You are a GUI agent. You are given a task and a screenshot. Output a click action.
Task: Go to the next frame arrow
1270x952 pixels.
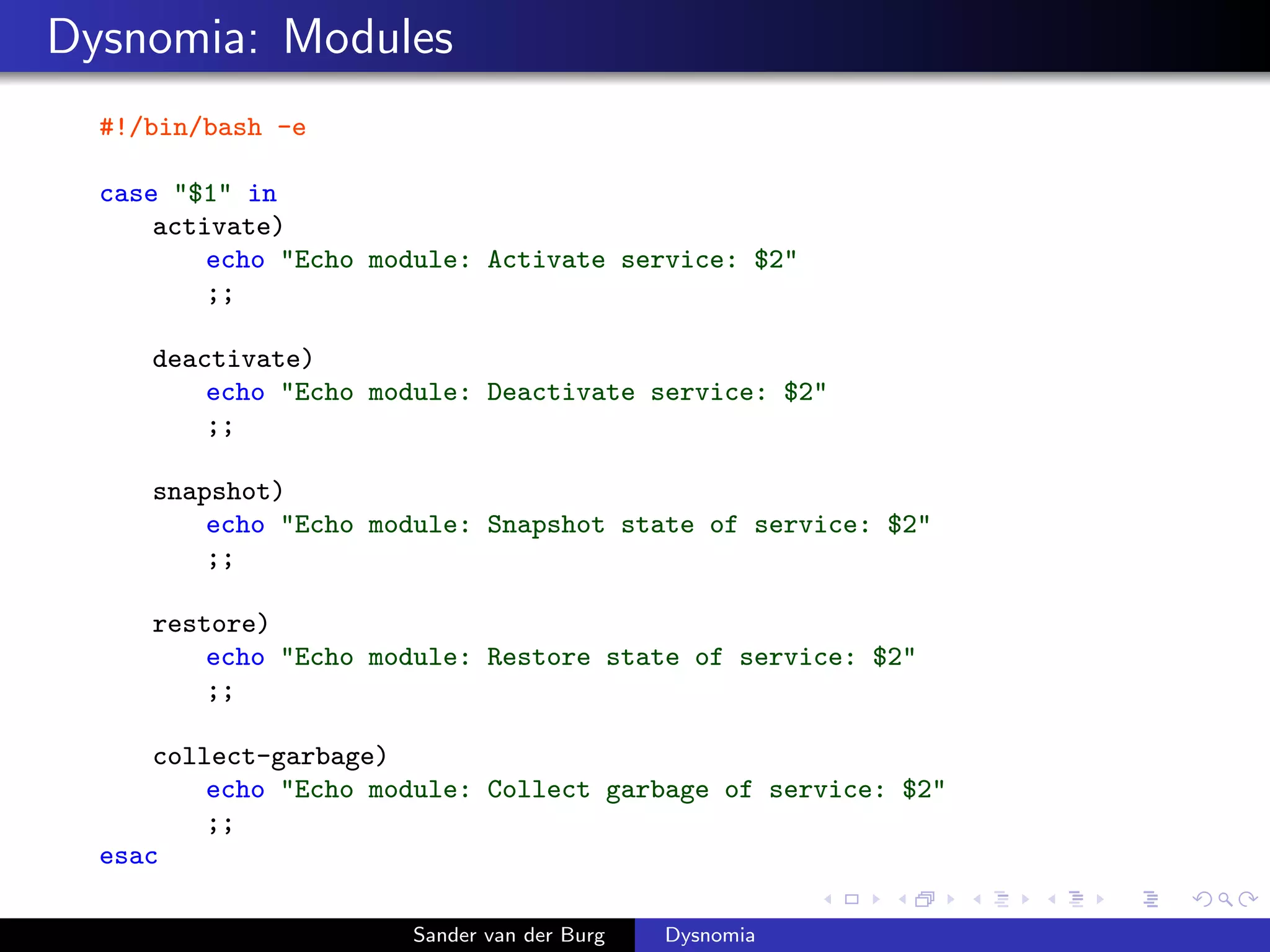(x=951, y=899)
